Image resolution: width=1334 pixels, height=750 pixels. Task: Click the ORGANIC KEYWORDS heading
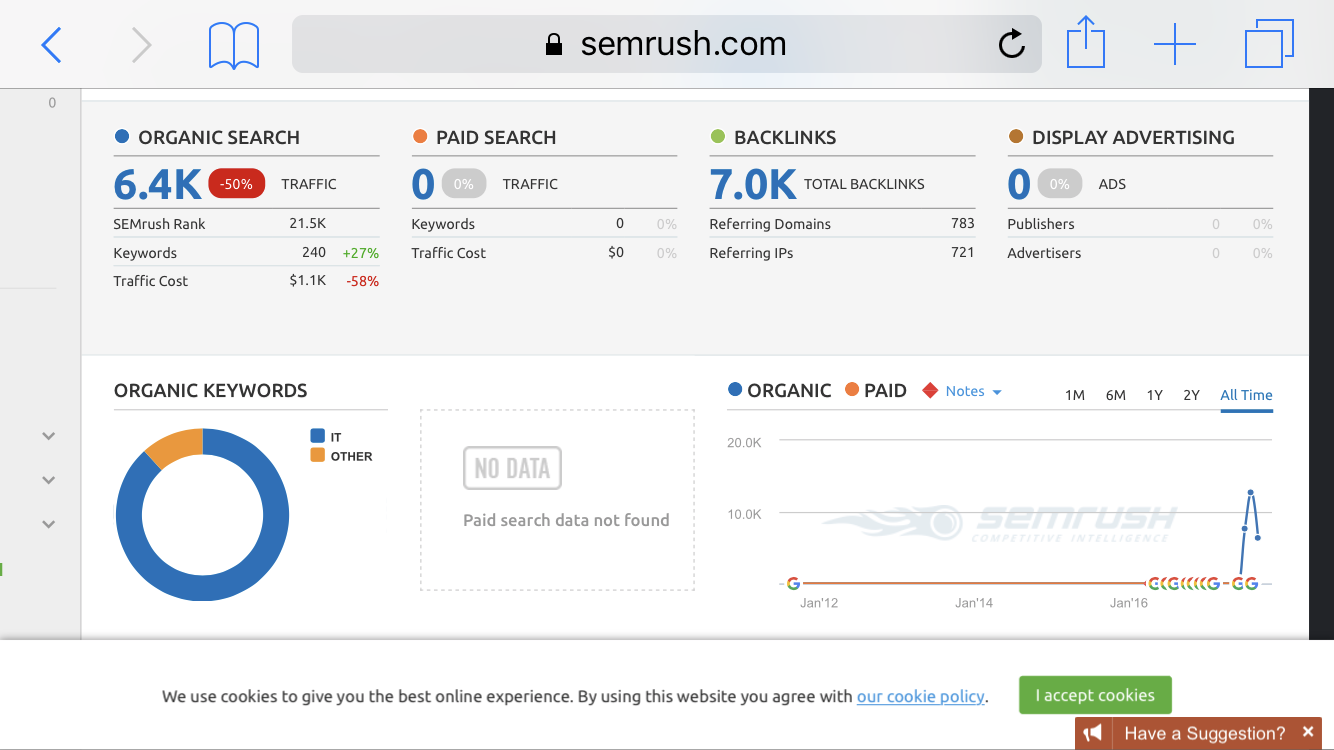[x=211, y=390]
